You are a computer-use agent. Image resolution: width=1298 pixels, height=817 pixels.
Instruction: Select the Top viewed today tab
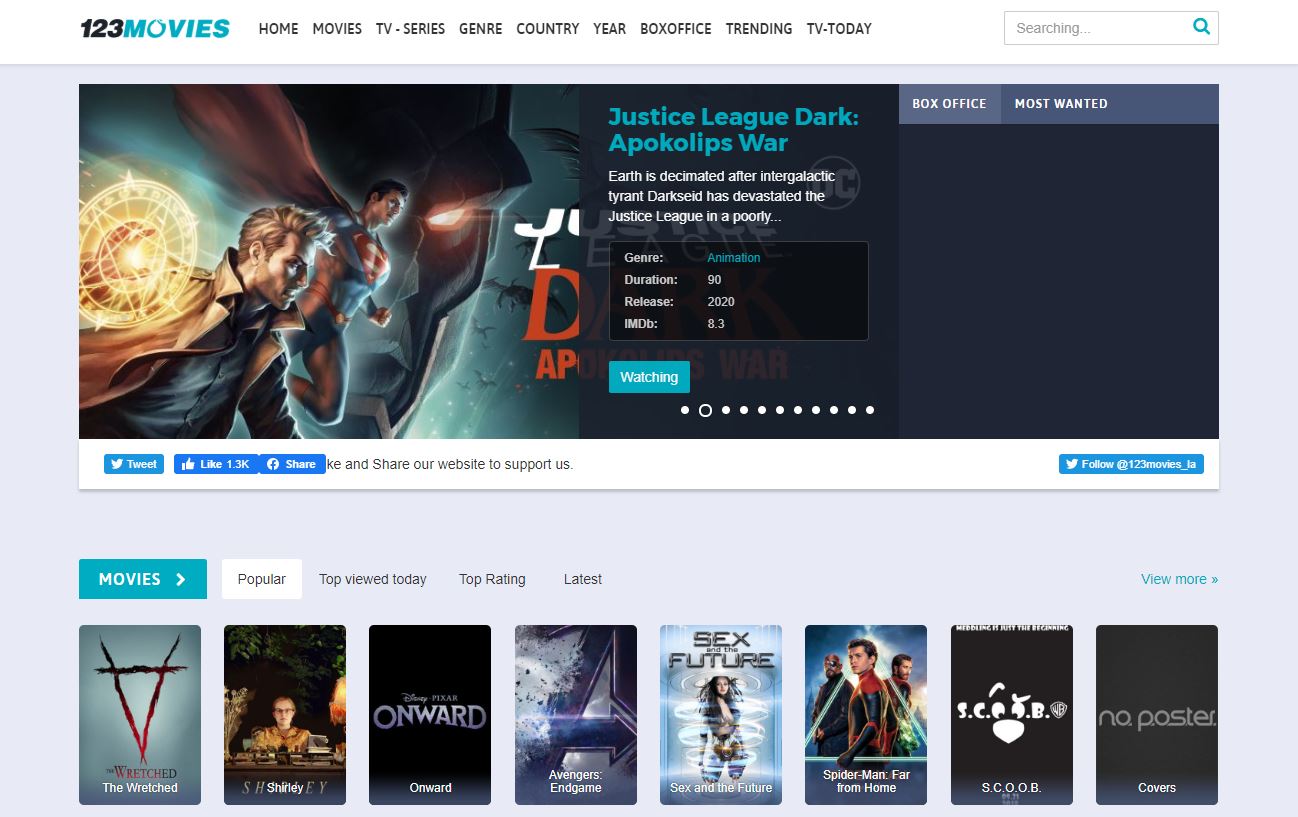click(x=372, y=579)
